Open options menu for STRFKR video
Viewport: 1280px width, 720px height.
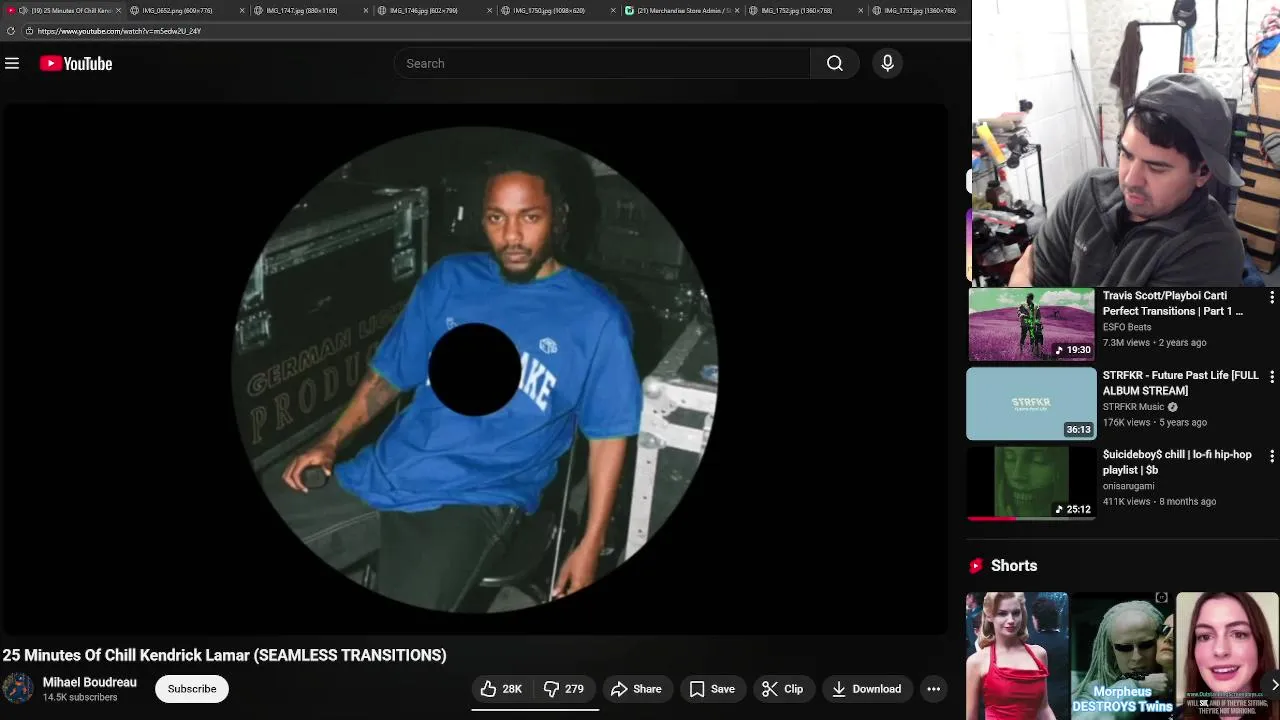1271,377
